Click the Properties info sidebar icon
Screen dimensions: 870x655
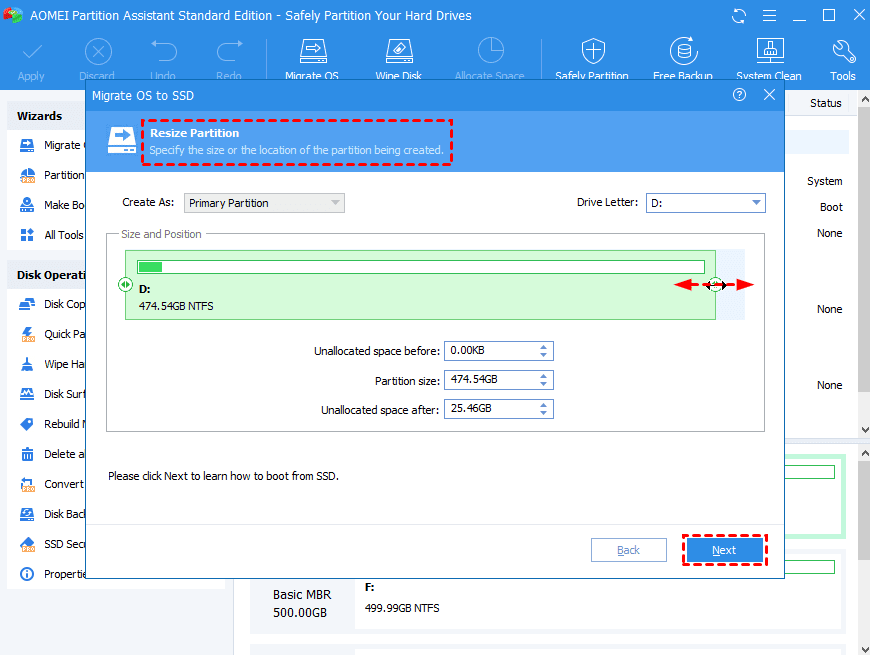tap(27, 574)
